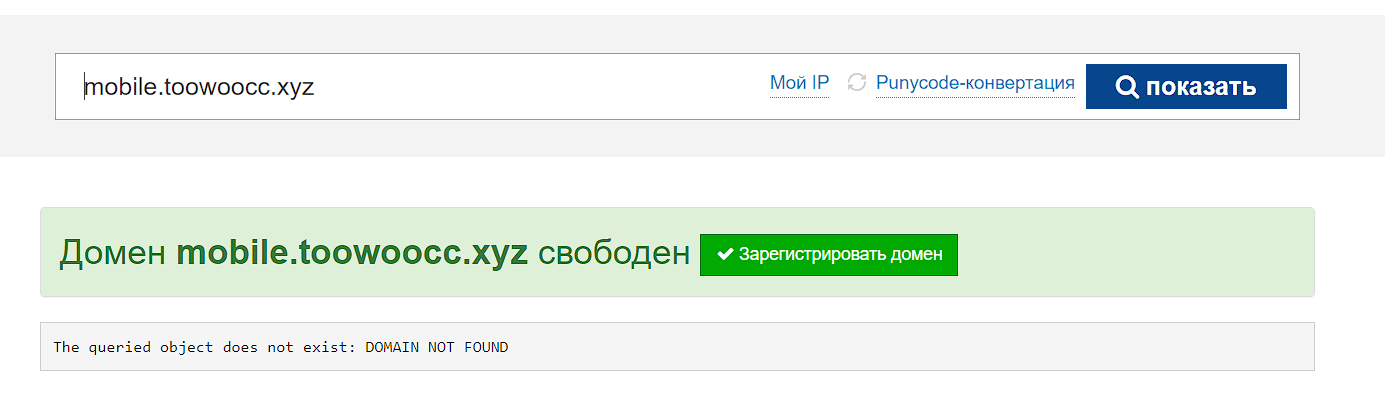The width and height of the screenshot is (1385, 398).
Task: Click the Зарегистрировать домен button
Action: tap(829, 255)
